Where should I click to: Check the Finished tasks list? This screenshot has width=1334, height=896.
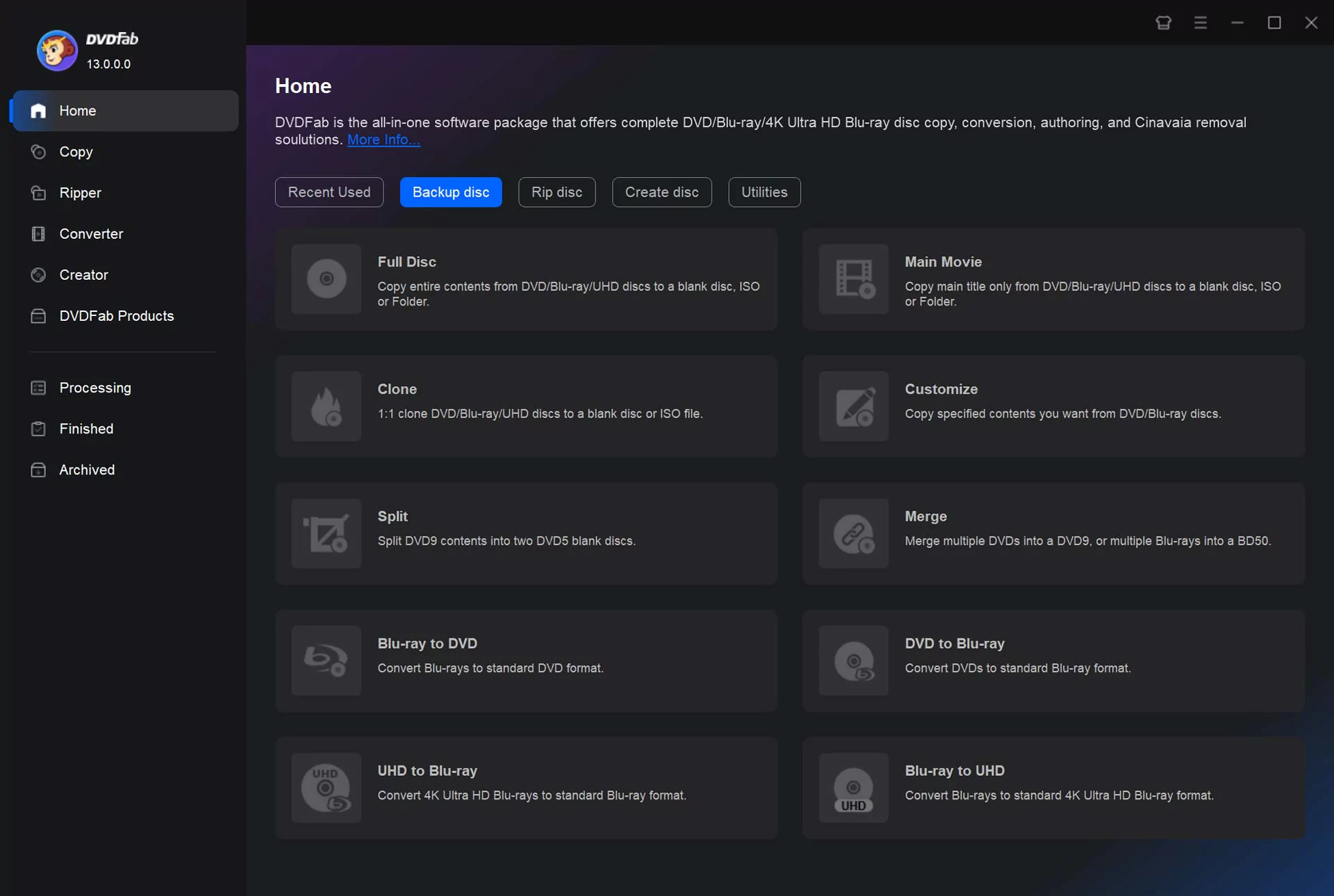pyautogui.click(x=86, y=429)
